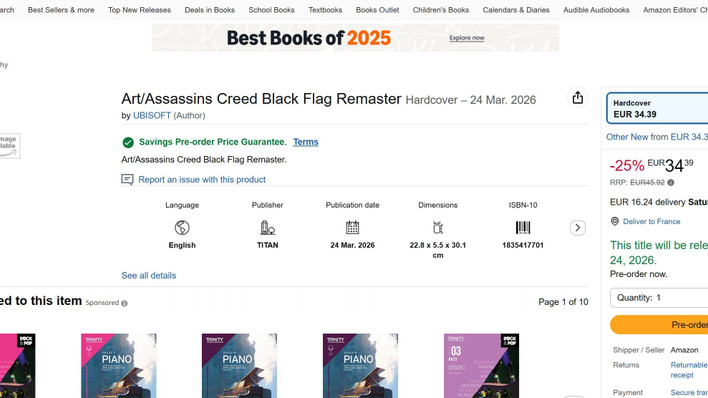This screenshot has width=708, height=398.
Task: Click the Publisher building icon
Action: tap(267, 228)
